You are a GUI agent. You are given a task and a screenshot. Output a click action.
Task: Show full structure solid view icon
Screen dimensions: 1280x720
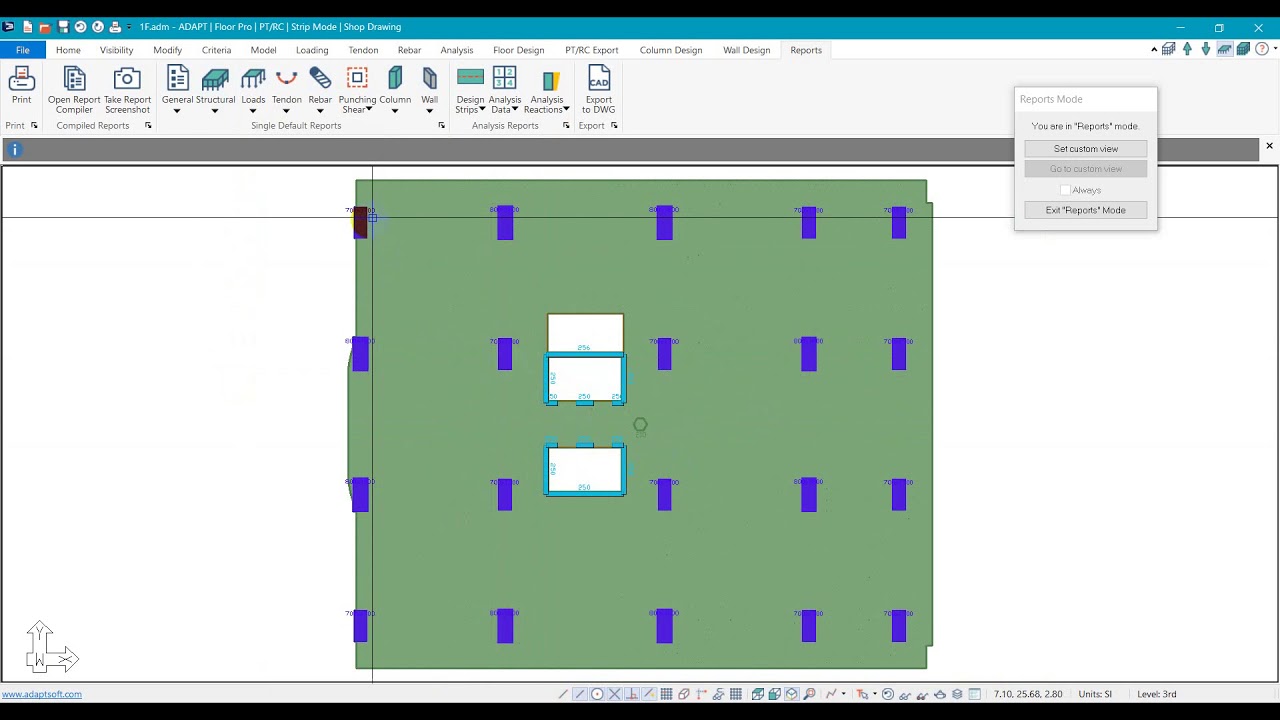1244,49
